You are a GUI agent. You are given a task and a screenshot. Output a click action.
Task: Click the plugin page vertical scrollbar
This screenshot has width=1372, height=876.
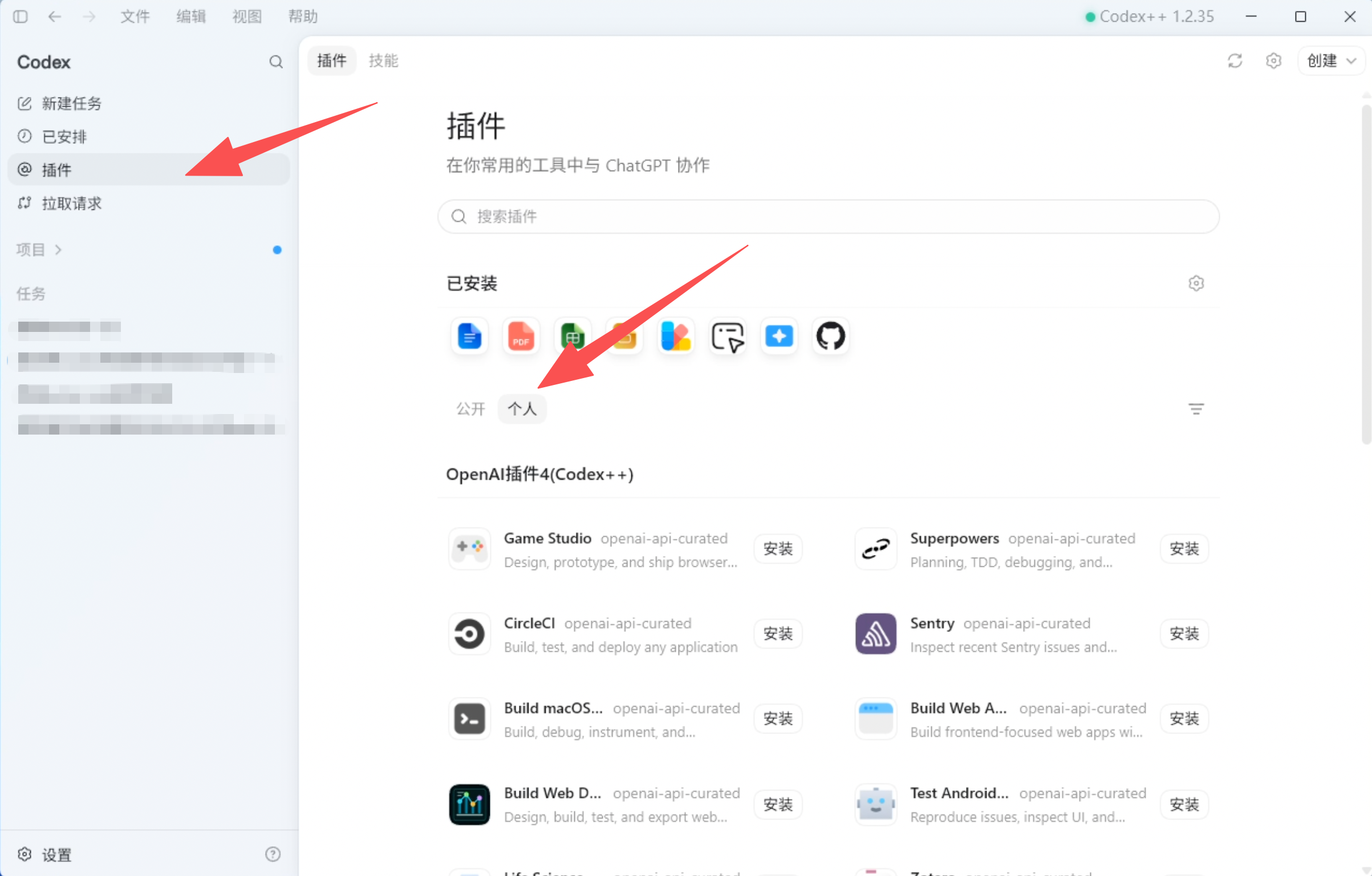[1366, 274]
